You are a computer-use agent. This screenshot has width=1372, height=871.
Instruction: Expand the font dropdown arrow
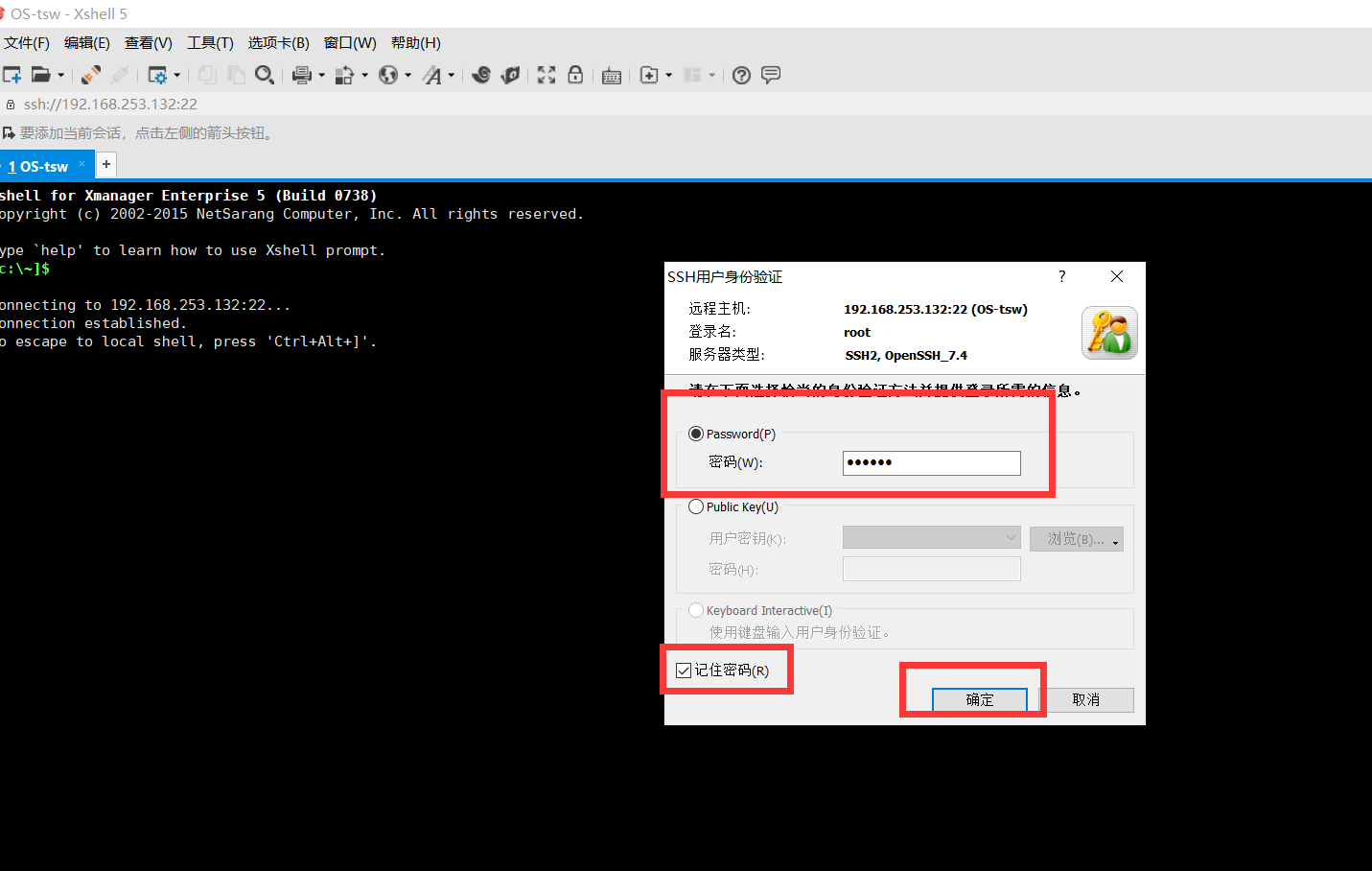click(x=452, y=75)
